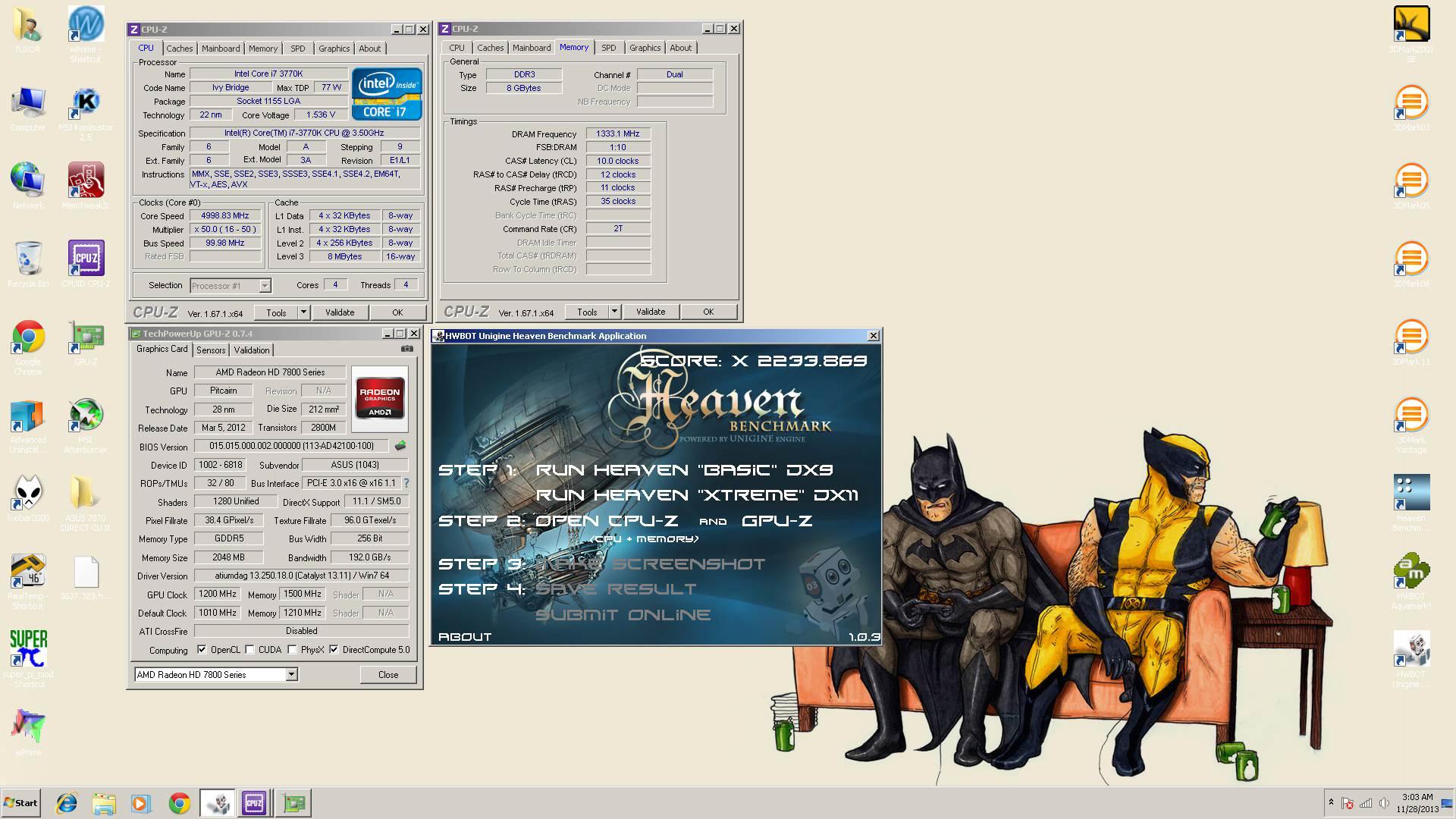The image size is (1456, 819).
Task: Click Run Heaven Xtreme DX11 link
Action: tap(697, 495)
